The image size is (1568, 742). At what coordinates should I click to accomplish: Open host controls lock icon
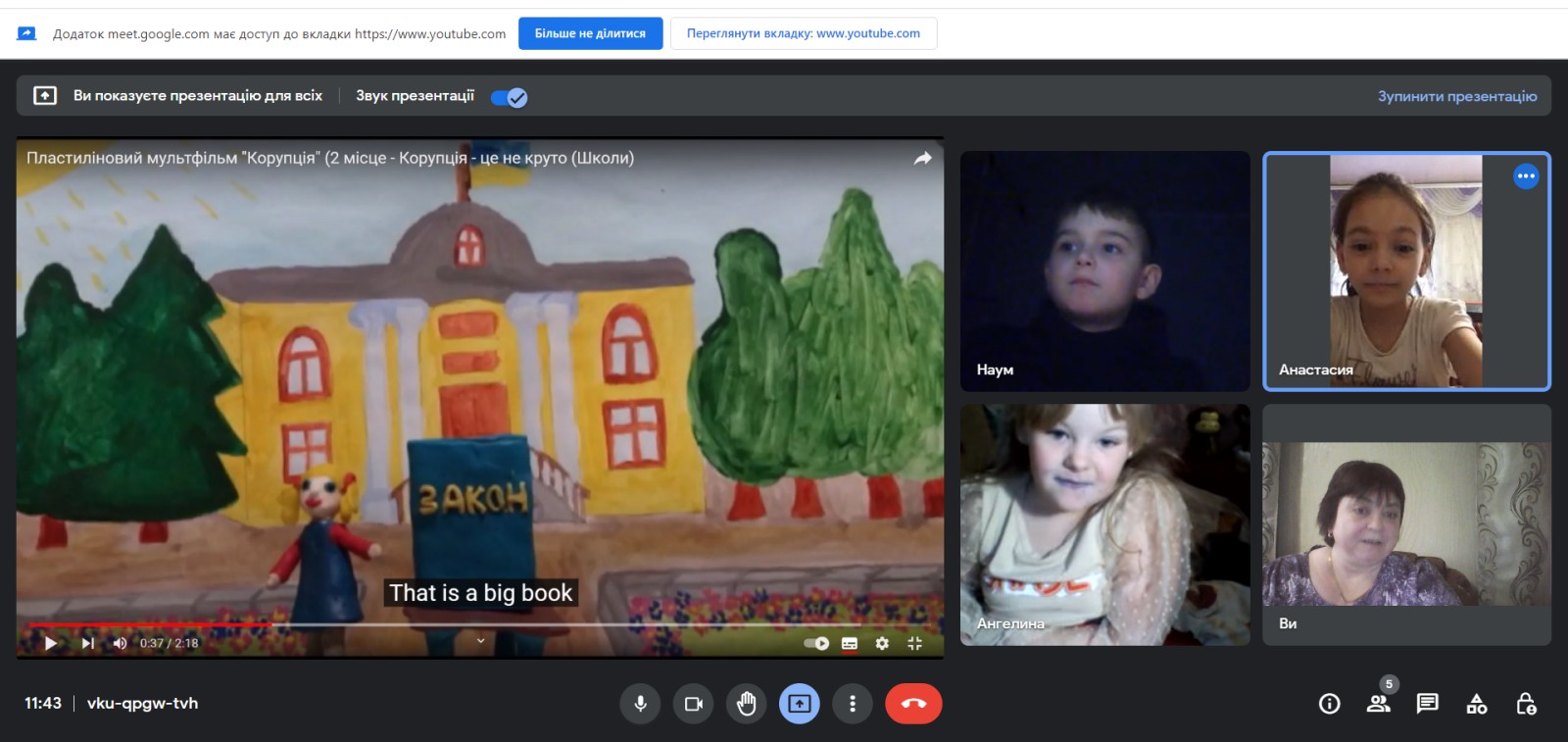tap(1526, 704)
